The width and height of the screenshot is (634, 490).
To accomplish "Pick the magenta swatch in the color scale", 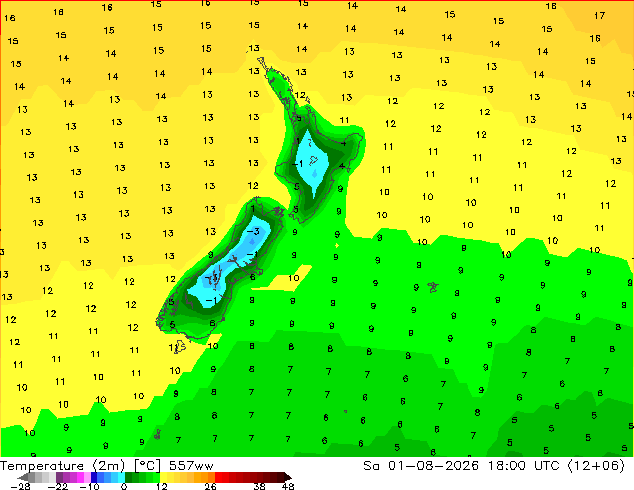I will click(80, 477).
